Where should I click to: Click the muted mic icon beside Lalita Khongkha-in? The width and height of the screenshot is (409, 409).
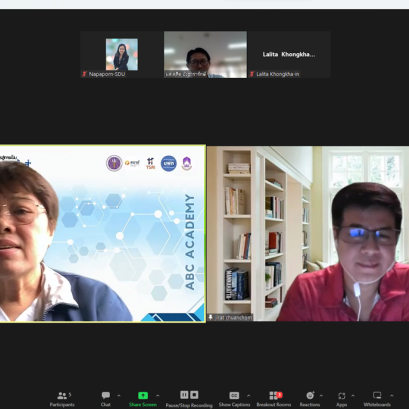(252, 74)
